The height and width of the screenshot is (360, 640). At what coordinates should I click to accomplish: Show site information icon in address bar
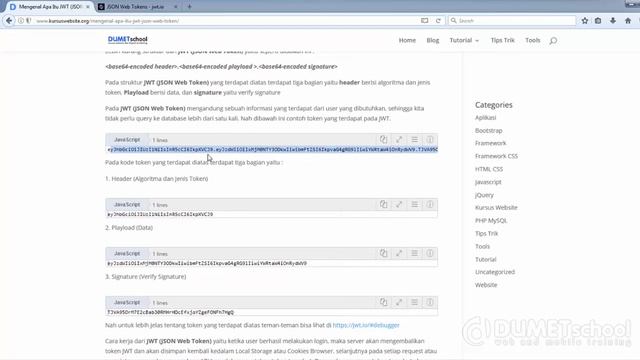[x=21, y=20]
